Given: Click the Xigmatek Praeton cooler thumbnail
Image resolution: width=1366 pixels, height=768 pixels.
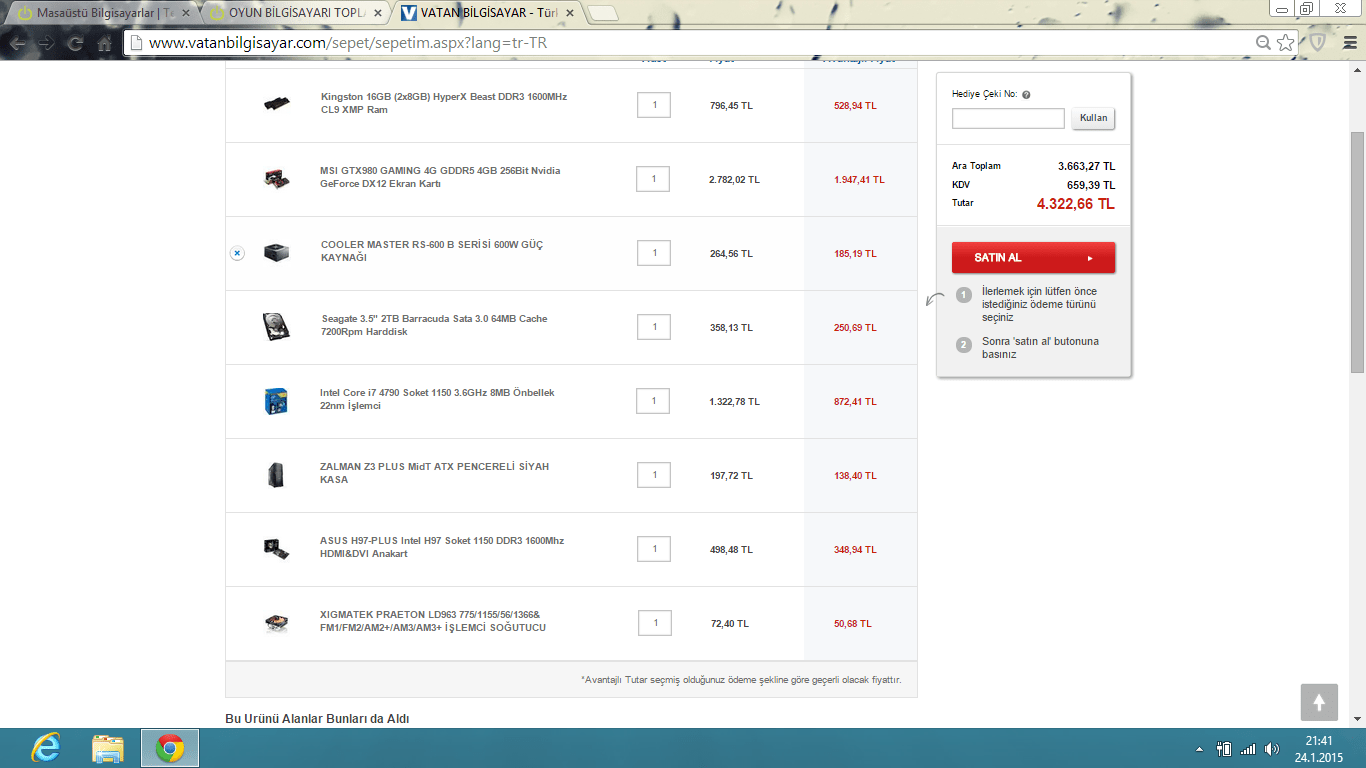Looking at the screenshot, I should coord(277,623).
